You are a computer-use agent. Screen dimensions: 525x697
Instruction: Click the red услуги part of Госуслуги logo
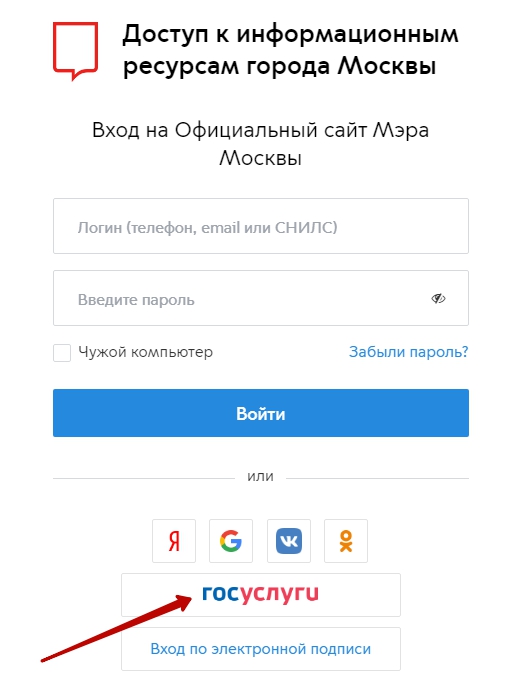tap(280, 595)
